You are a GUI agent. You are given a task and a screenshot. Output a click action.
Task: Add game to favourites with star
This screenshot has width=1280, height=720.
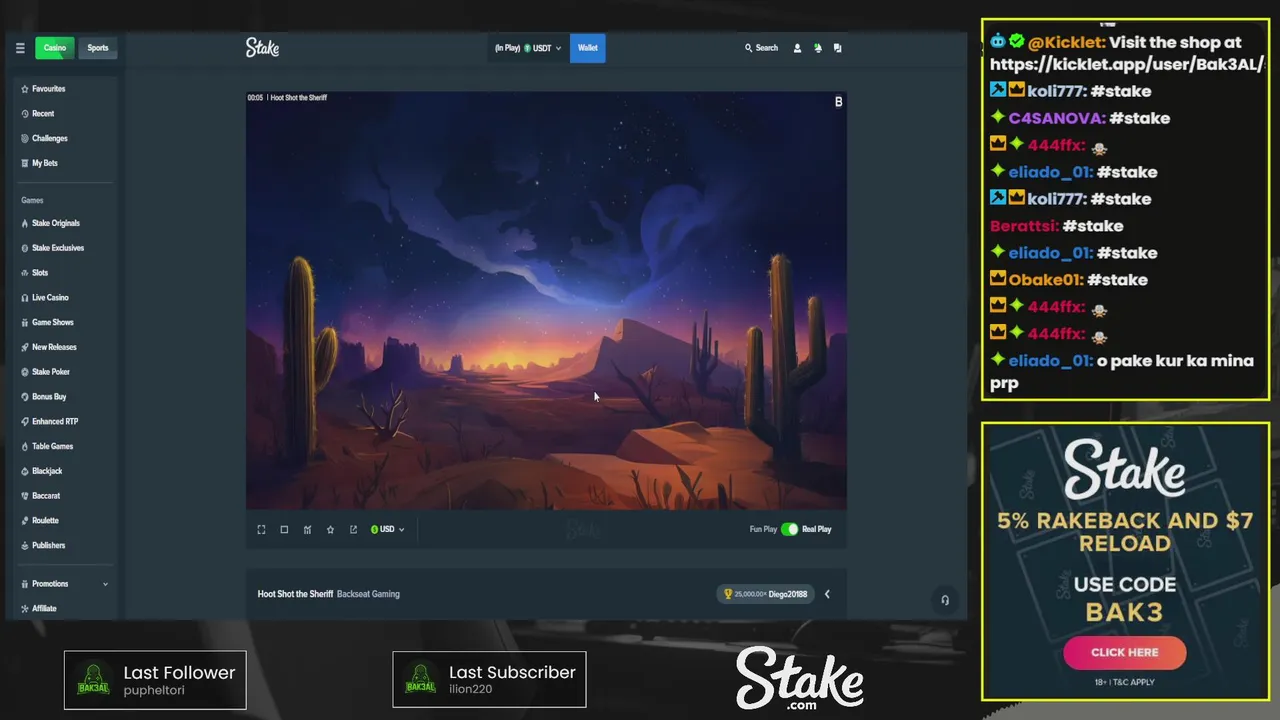coord(330,530)
